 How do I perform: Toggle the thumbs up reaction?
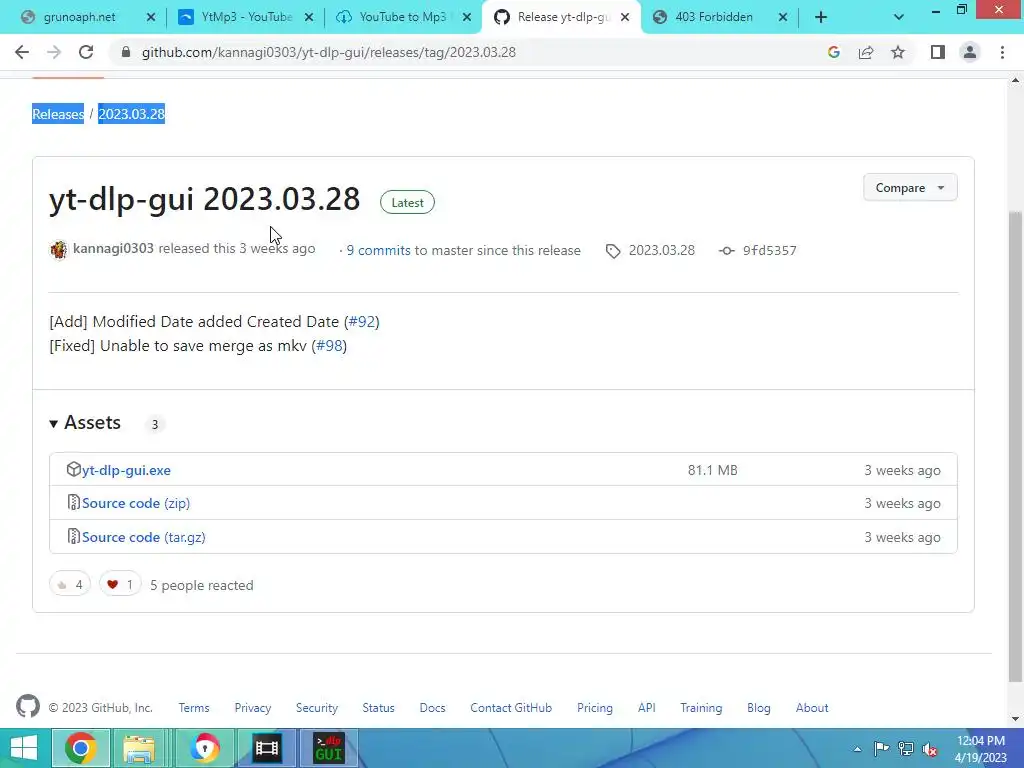[70, 584]
